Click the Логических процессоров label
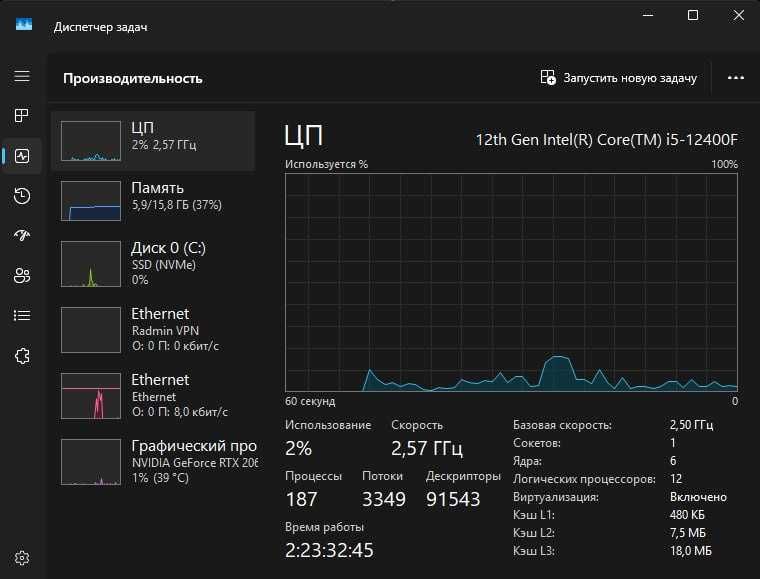Viewport: 760px width, 579px height. (584, 479)
